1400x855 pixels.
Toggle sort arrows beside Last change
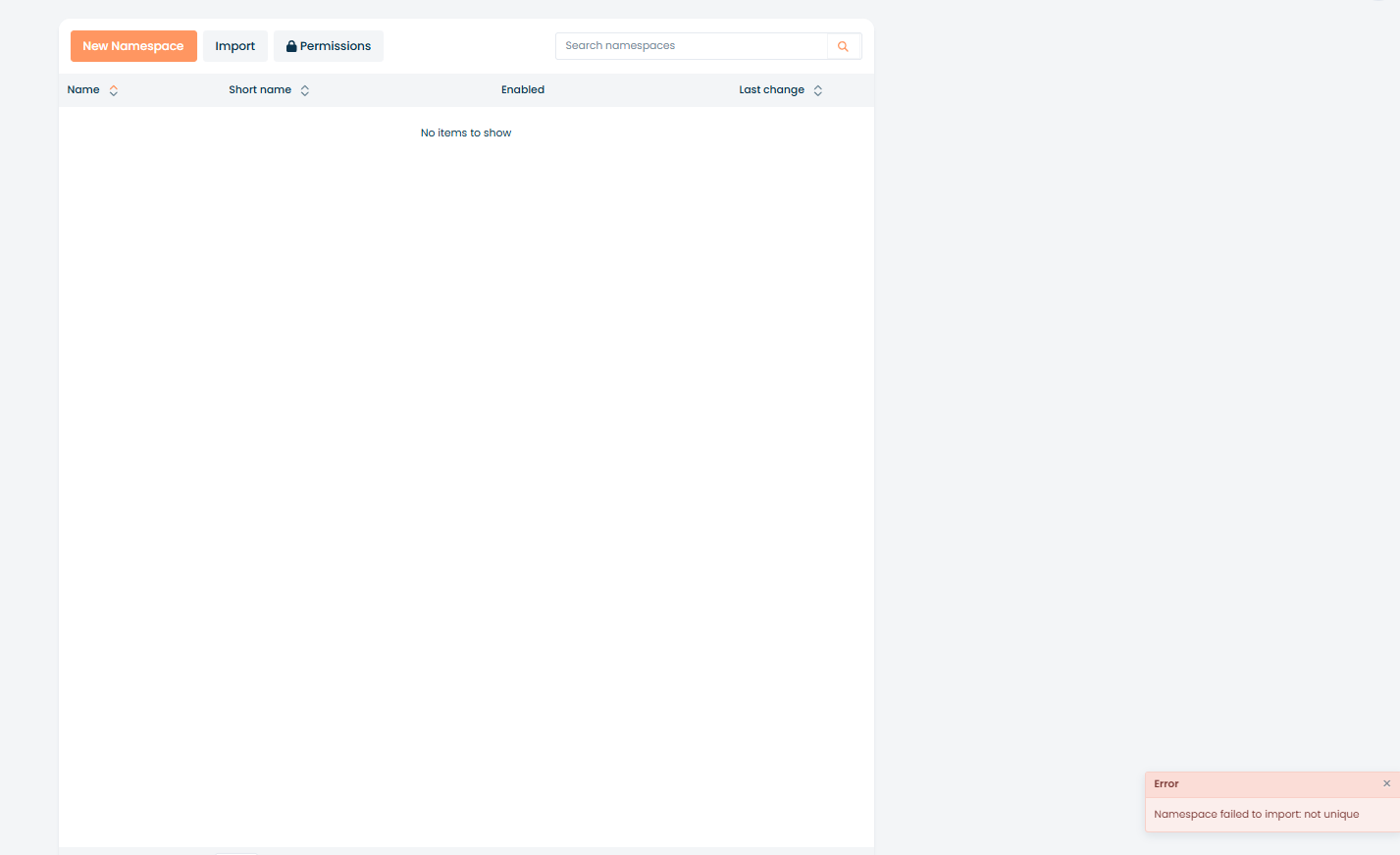point(818,90)
